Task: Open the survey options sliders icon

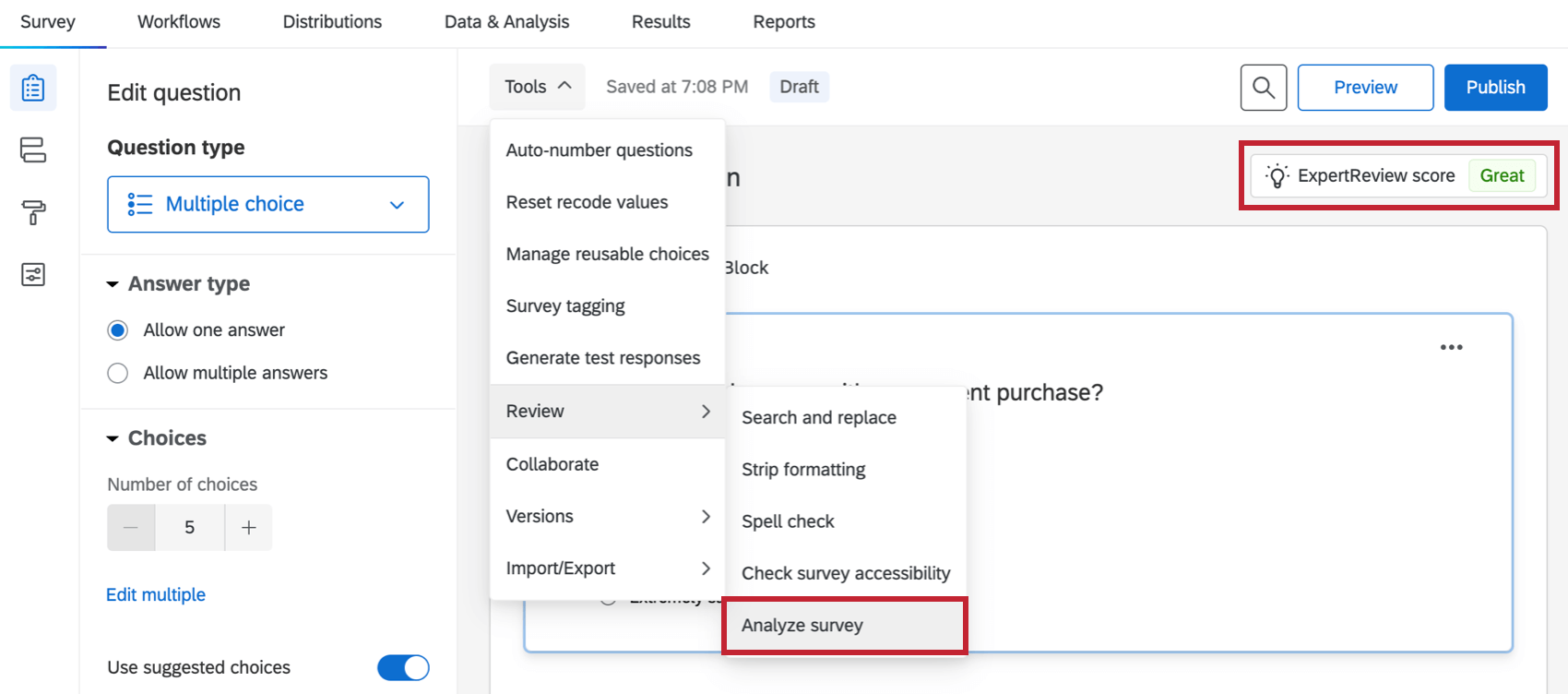Action: coord(33,274)
